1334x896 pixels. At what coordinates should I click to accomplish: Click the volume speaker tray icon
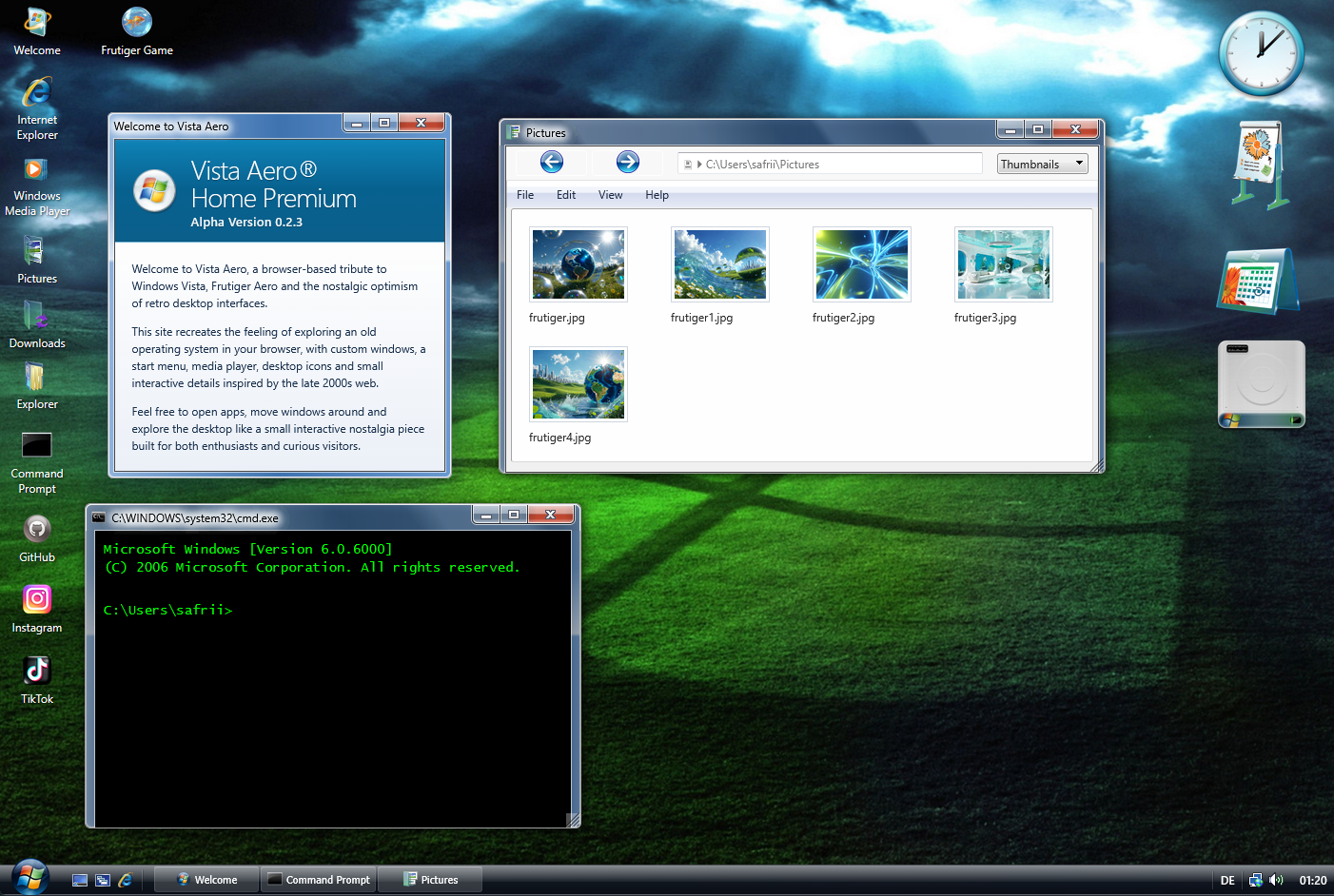pos(1276,881)
